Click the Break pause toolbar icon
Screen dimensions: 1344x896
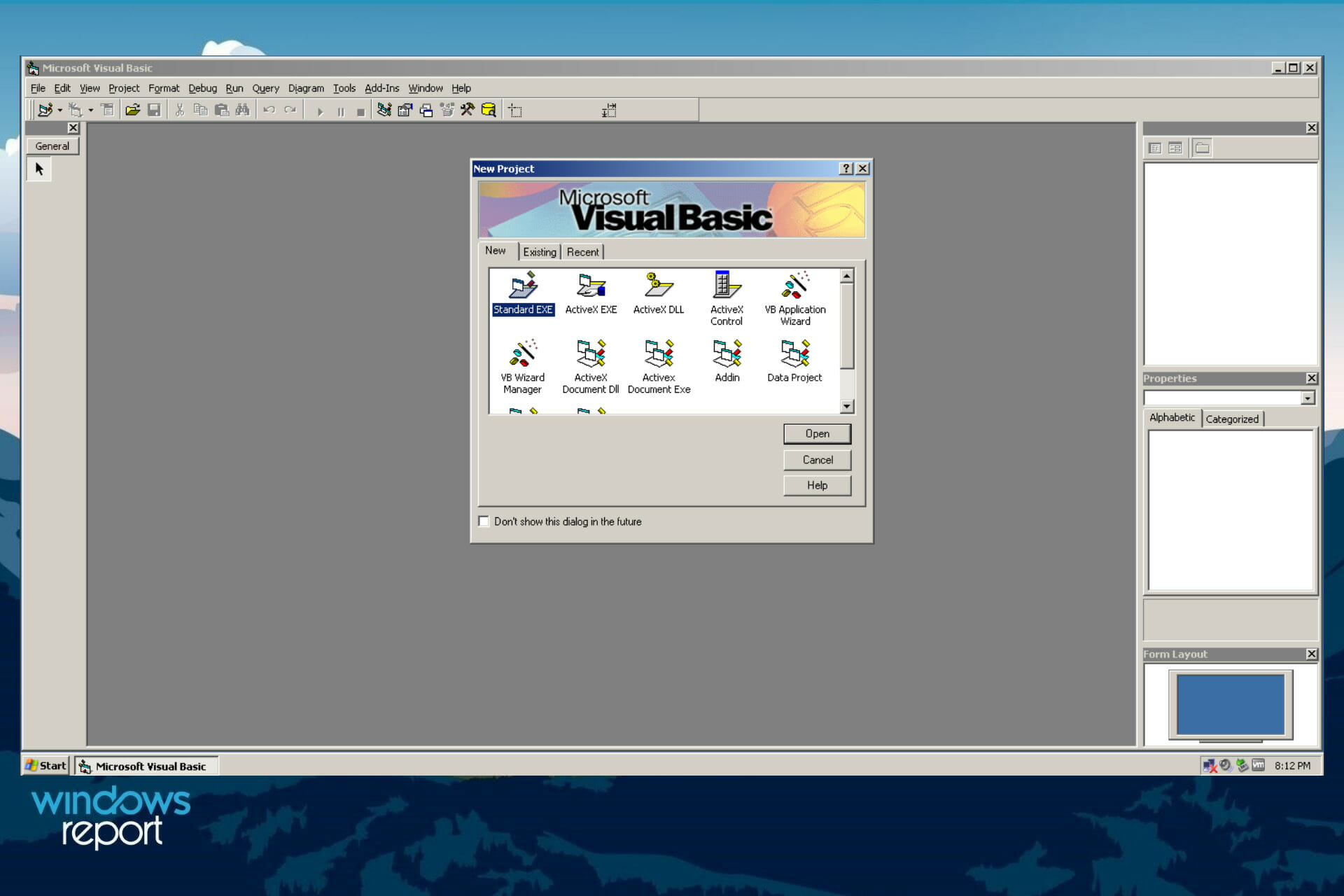(341, 111)
